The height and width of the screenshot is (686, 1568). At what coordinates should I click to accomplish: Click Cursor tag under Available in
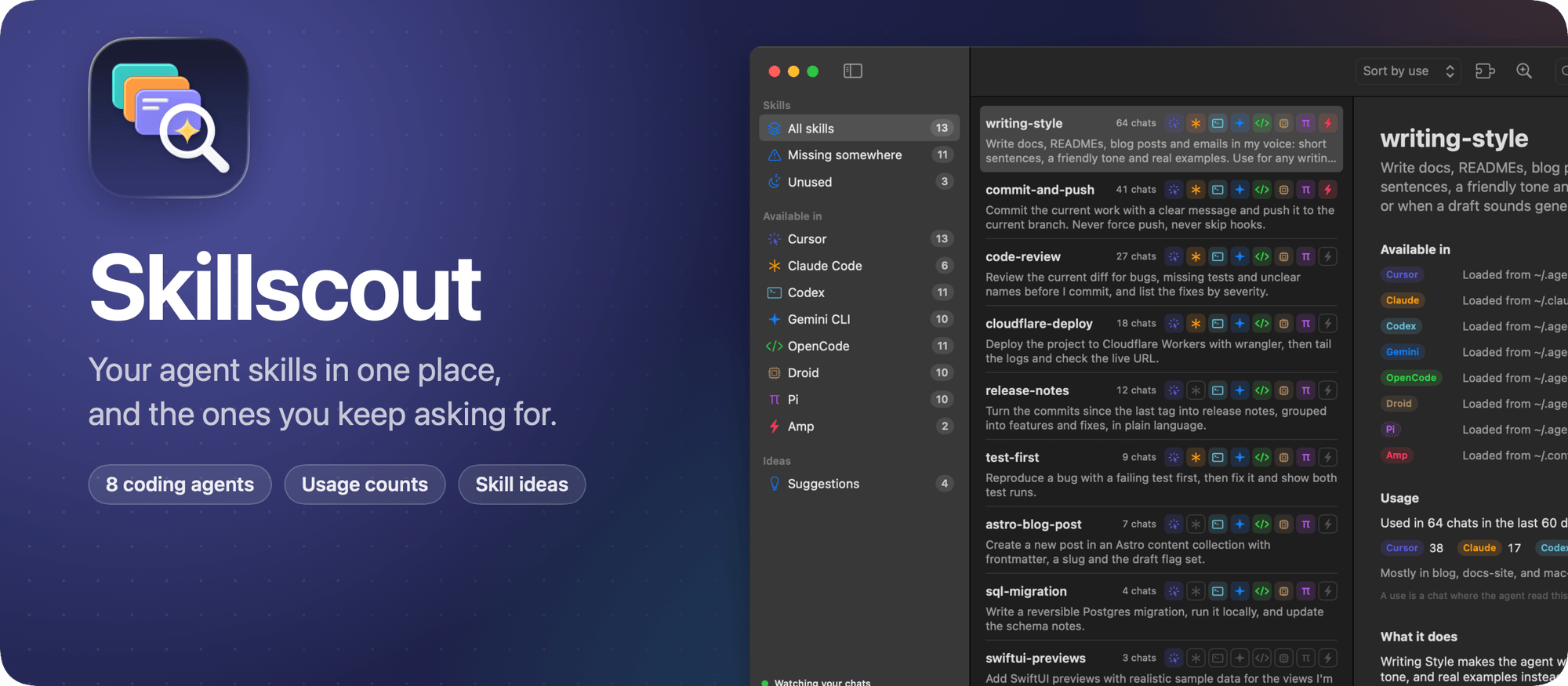(1402, 274)
